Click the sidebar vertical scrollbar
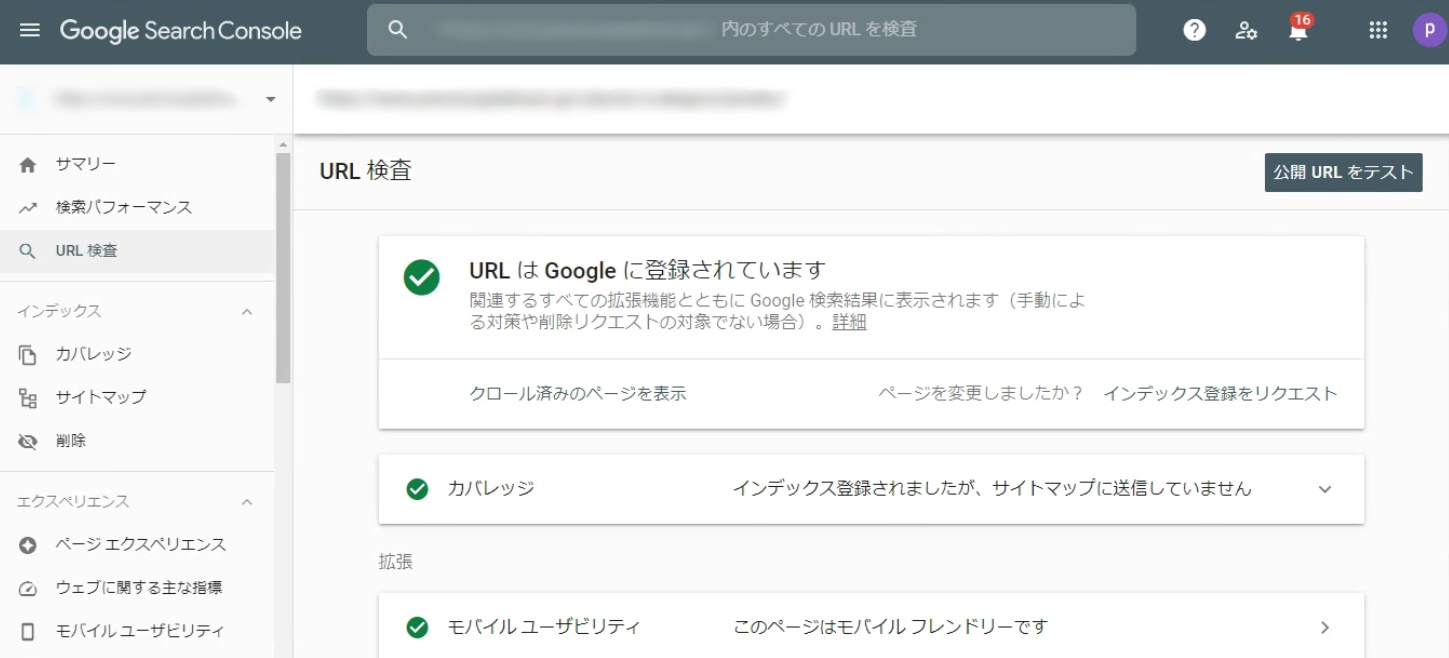This screenshot has width=1449, height=658. click(283, 269)
